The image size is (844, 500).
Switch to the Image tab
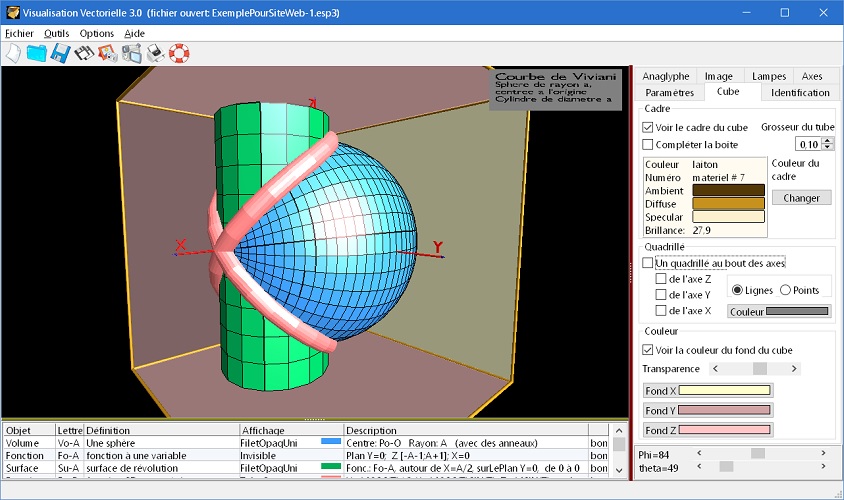(719, 76)
